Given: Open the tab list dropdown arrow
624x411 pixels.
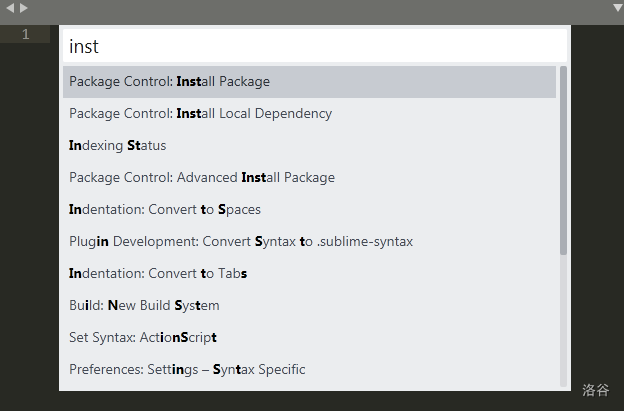Looking at the screenshot, I should point(618,8).
